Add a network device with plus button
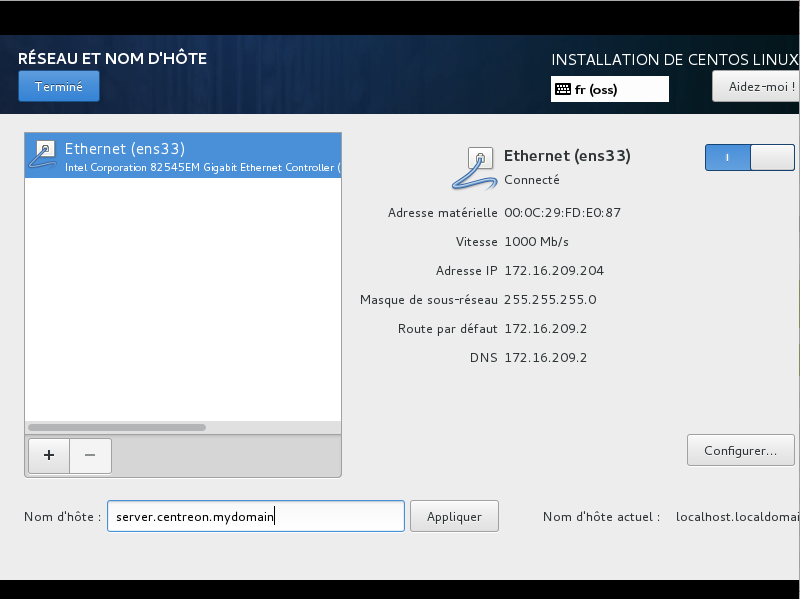 pyautogui.click(x=48, y=455)
